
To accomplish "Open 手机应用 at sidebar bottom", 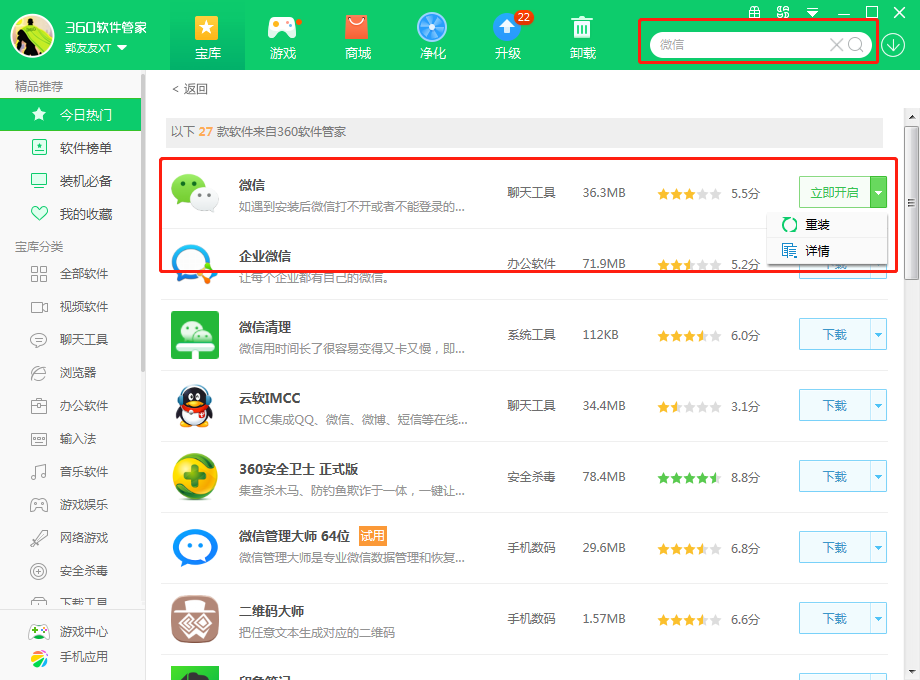I will [x=69, y=658].
